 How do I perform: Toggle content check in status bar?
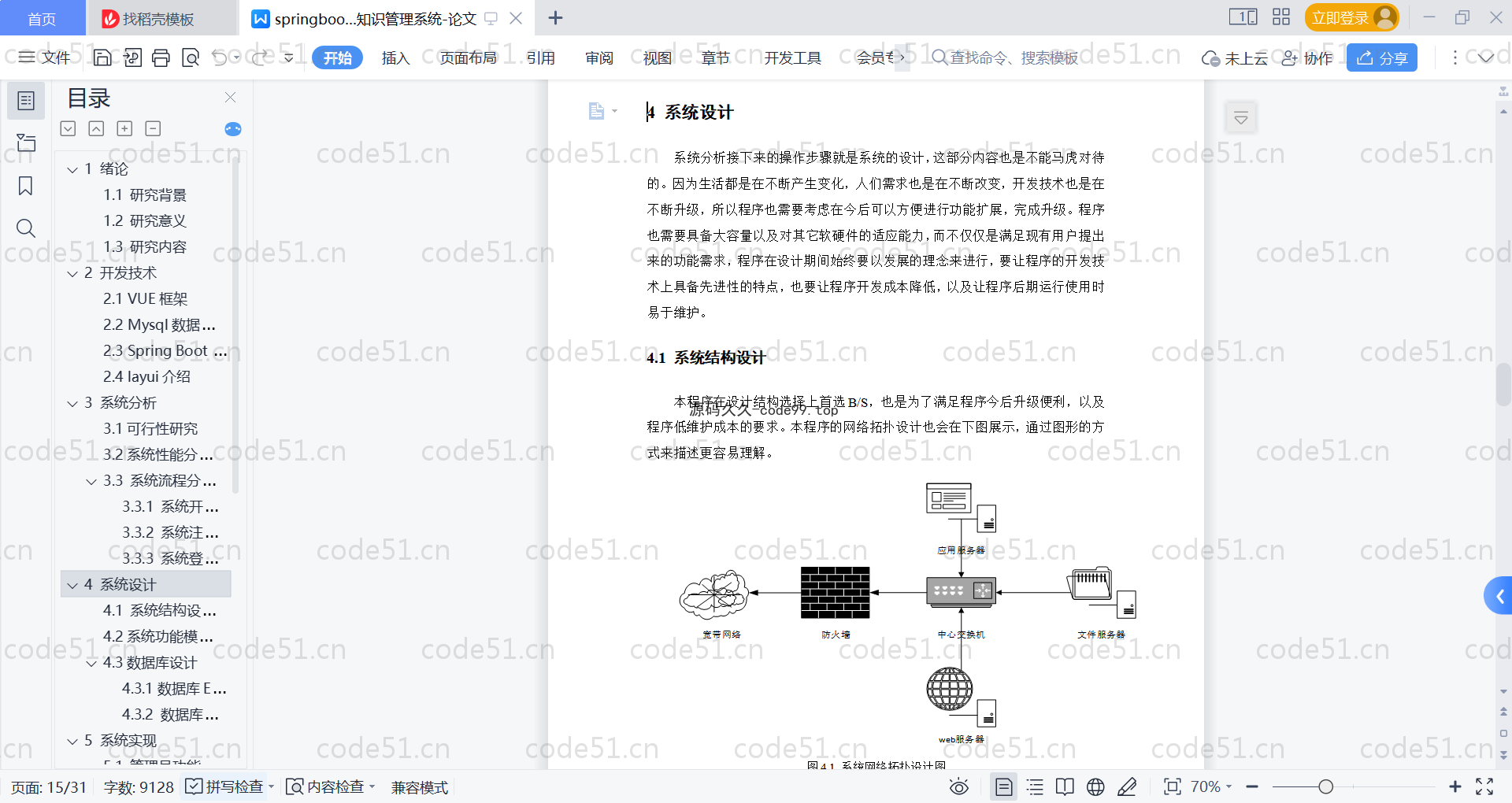click(330, 786)
